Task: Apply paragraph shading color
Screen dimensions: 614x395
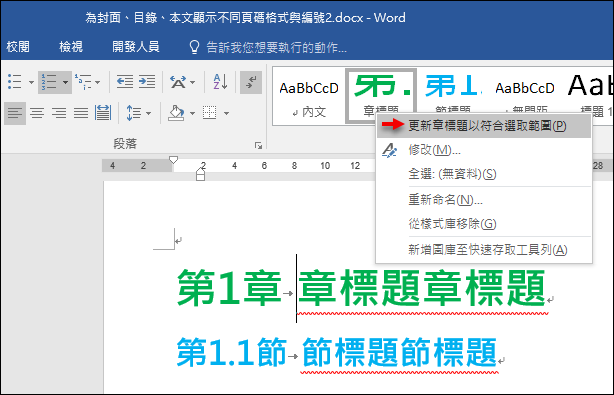Action: pyautogui.click(x=176, y=113)
